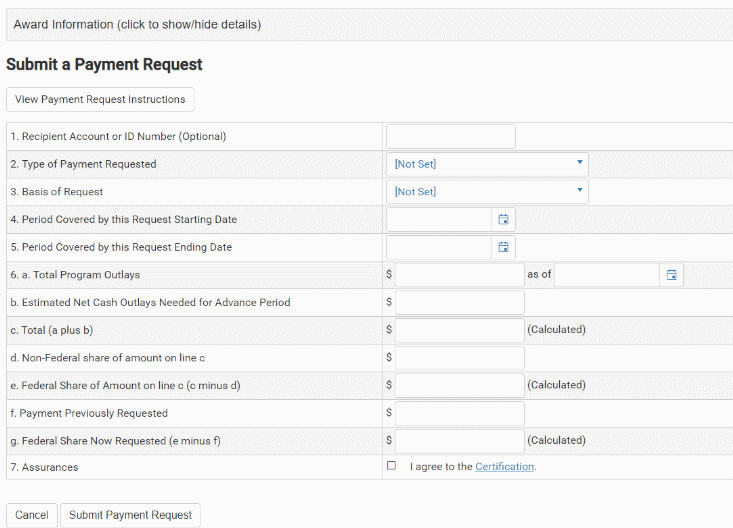Focus the Recipient Account or ID Number field
Image resolution: width=733 pixels, height=528 pixels.
pos(450,136)
